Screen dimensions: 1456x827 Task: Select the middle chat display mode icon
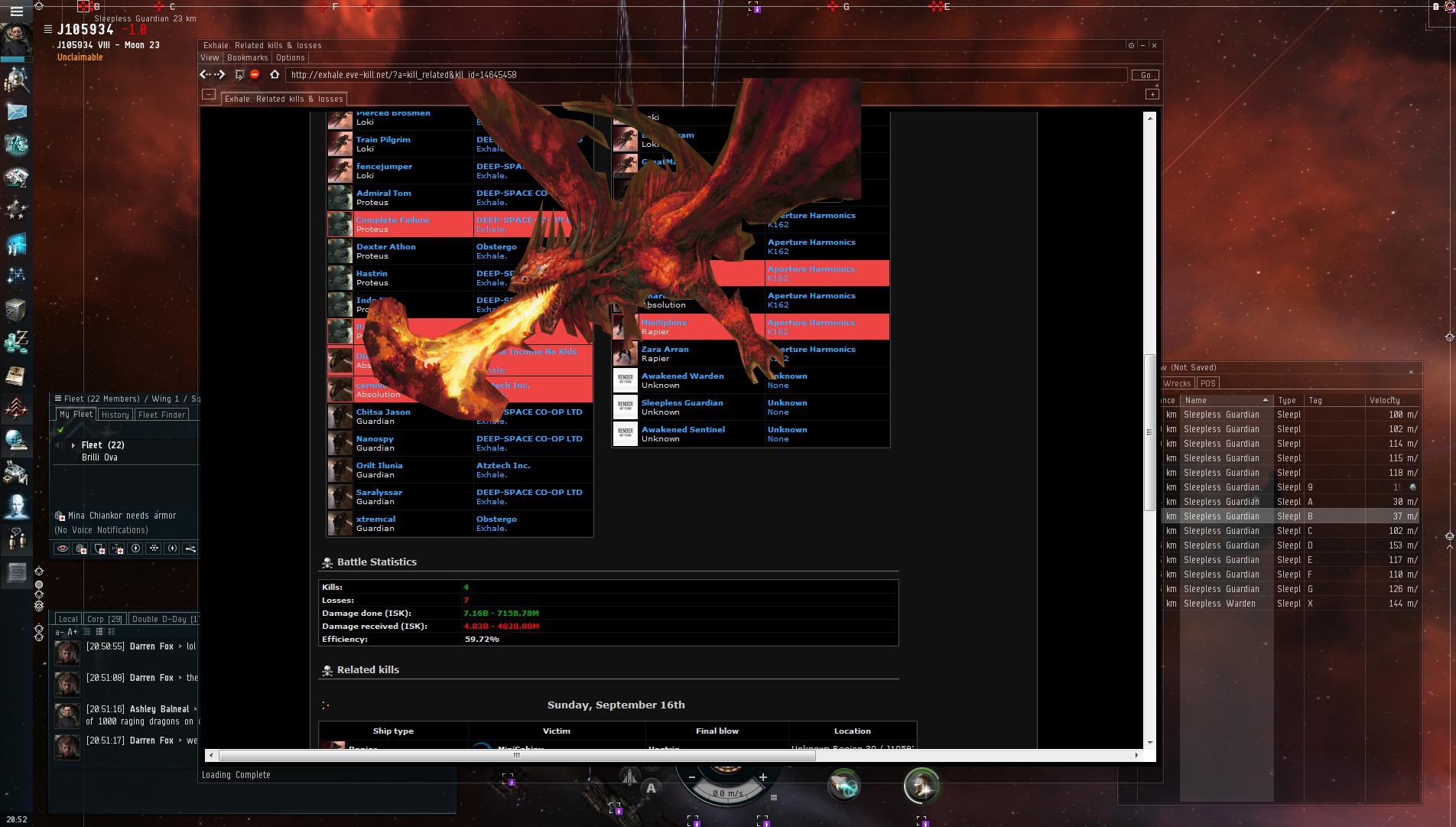click(x=99, y=632)
